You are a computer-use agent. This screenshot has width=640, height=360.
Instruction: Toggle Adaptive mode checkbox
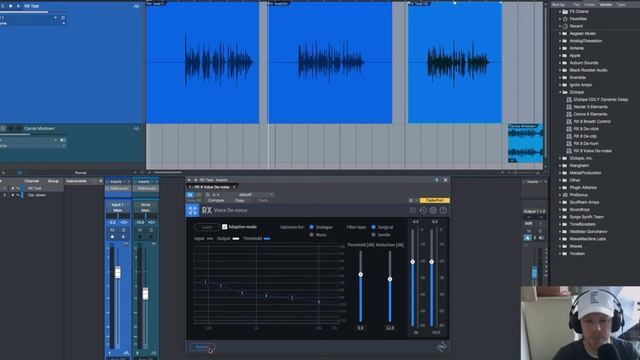(224, 227)
